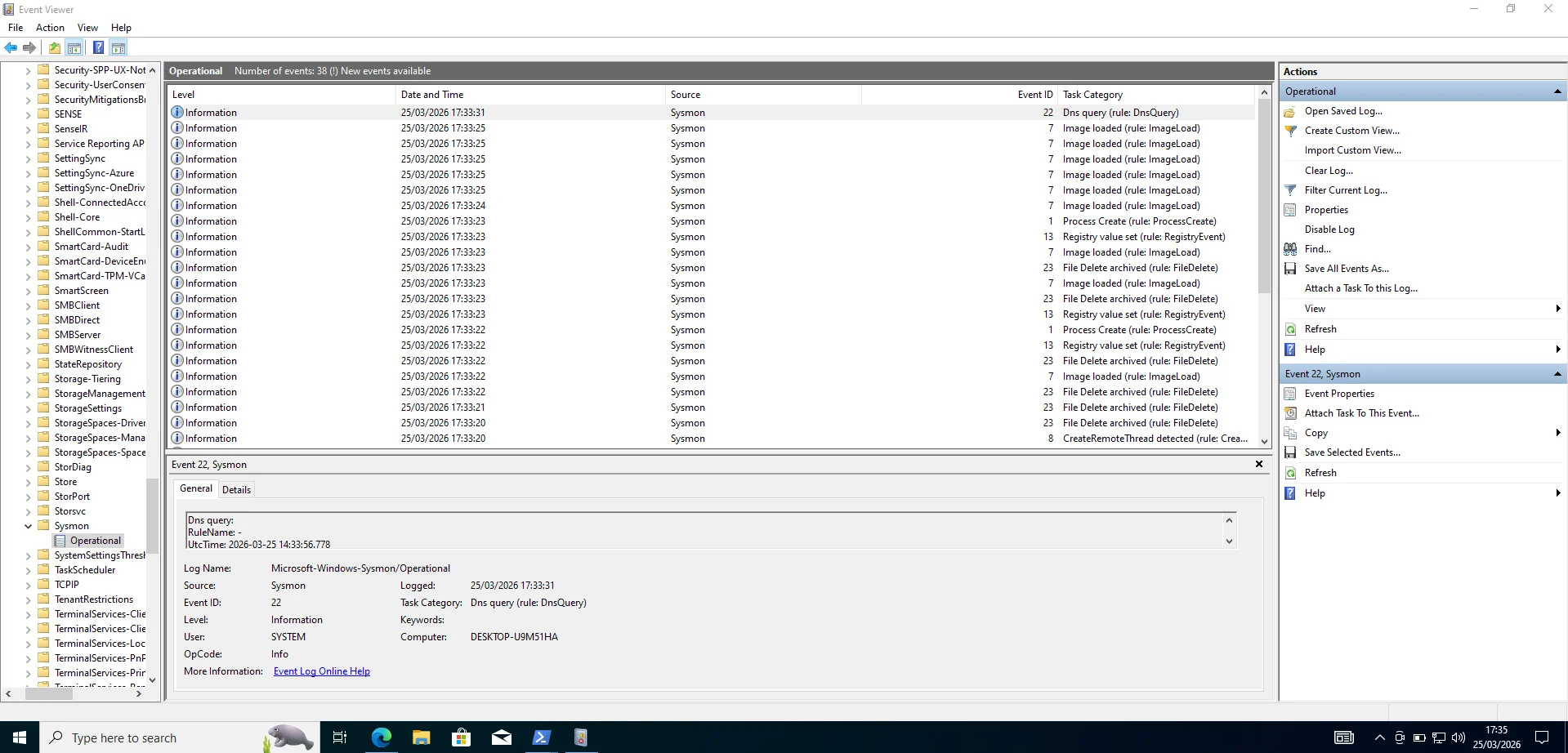Select the Process Create event at 17:33:22
This screenshot has height=753, width=1568.
pyautogui.click(x=1138, y=330)
